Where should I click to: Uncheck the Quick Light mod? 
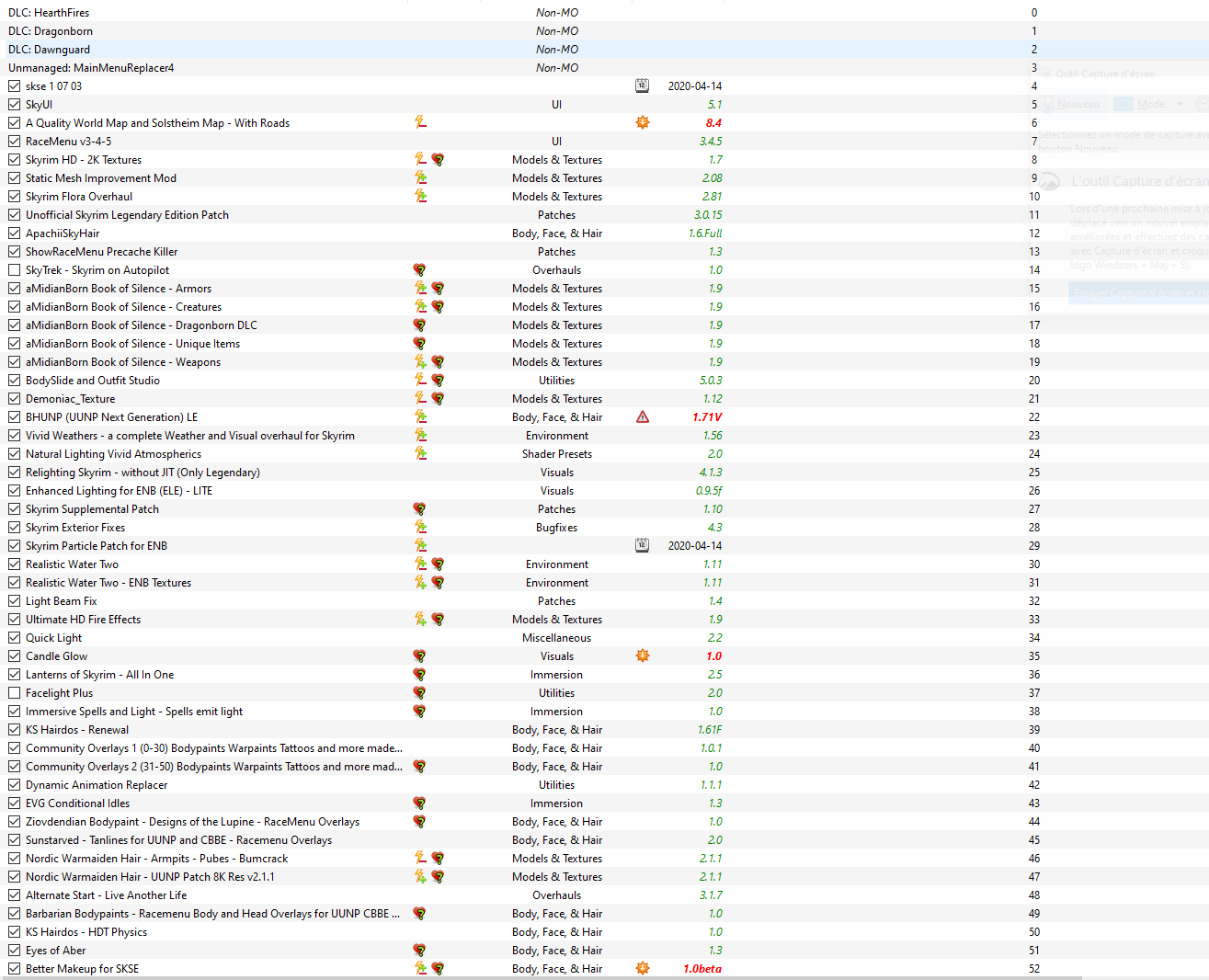[x=14, y=637]
